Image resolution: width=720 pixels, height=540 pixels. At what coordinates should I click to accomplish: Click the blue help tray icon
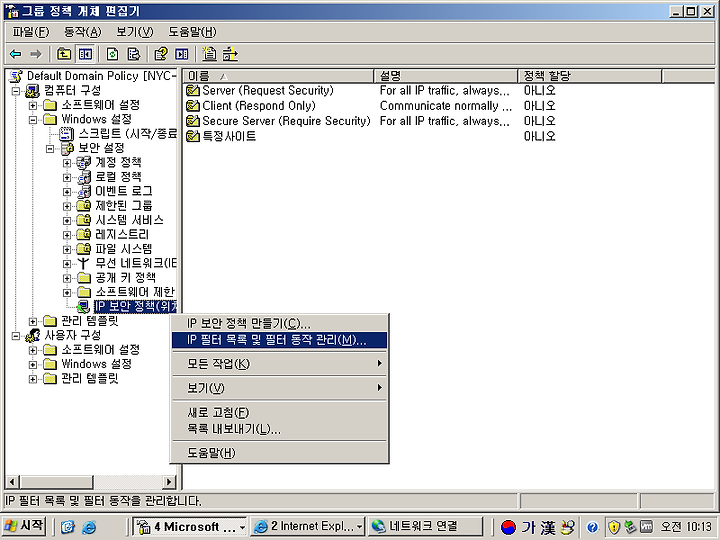pyautogui.click(x=593, y=527)
